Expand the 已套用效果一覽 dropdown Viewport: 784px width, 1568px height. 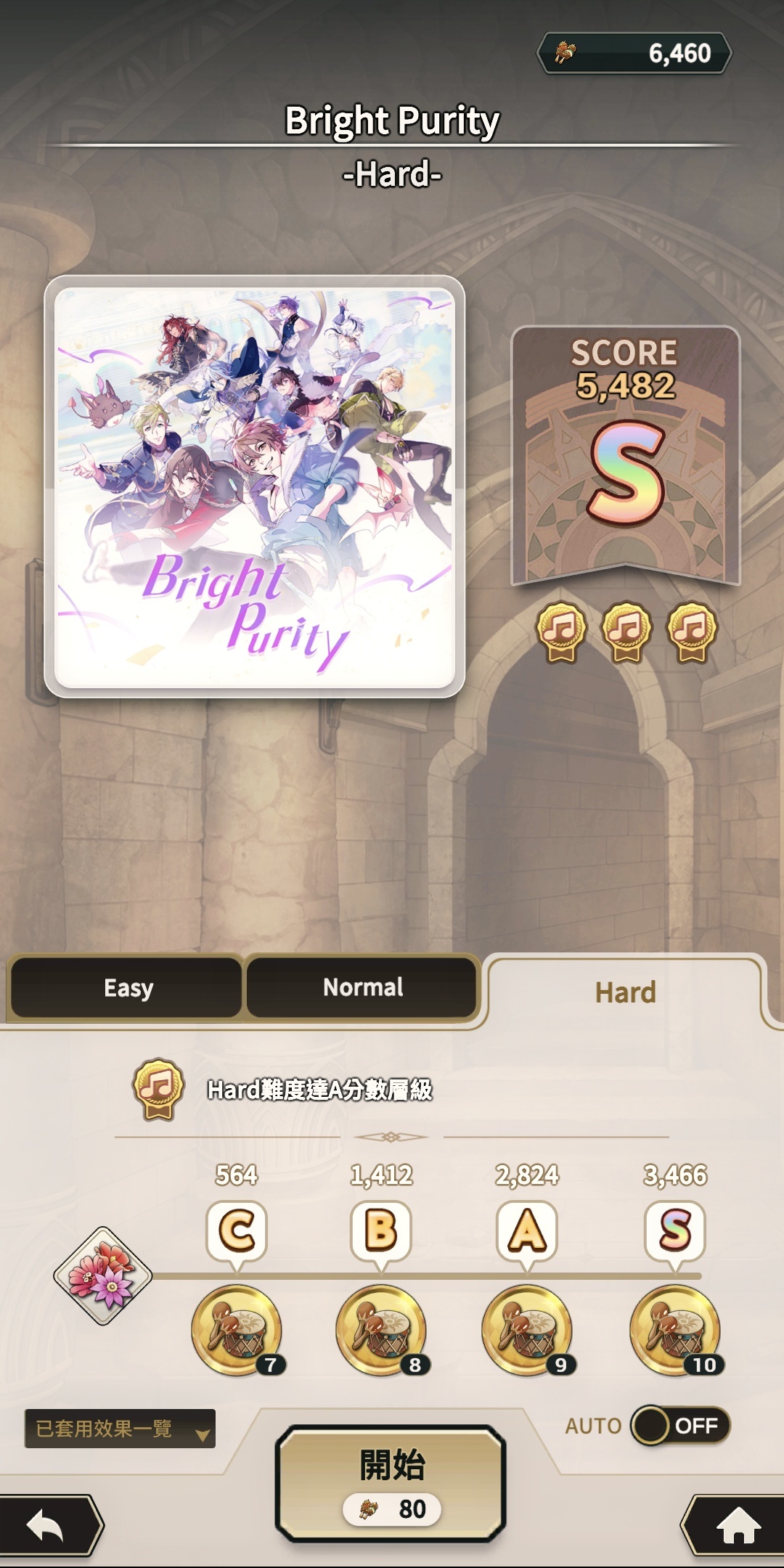point(120,1429)
